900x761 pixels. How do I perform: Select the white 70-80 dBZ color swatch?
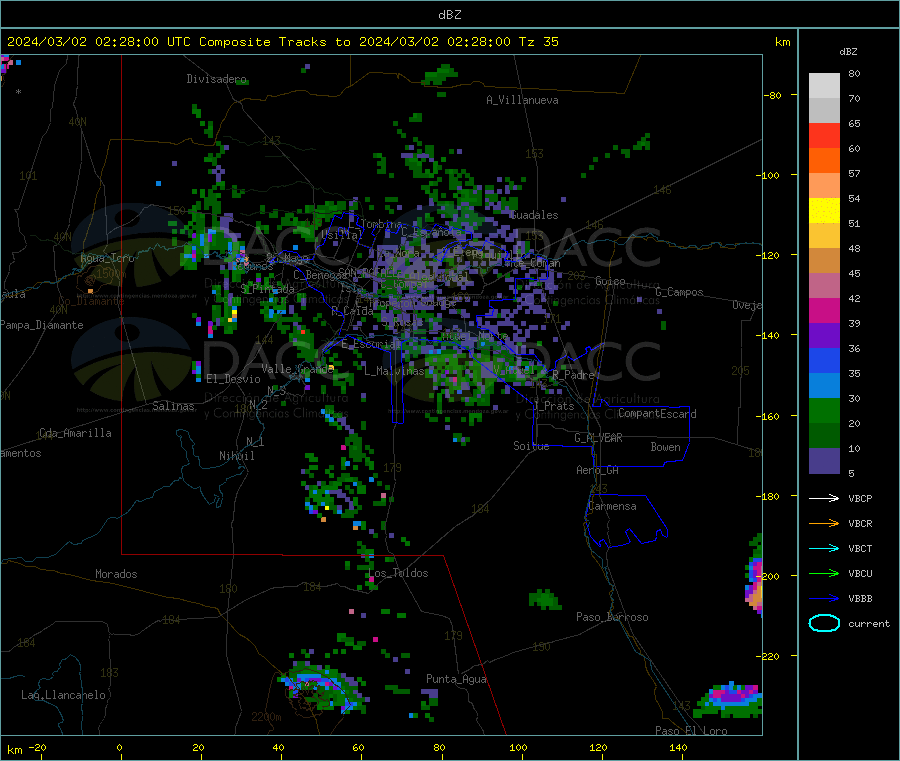824,86
